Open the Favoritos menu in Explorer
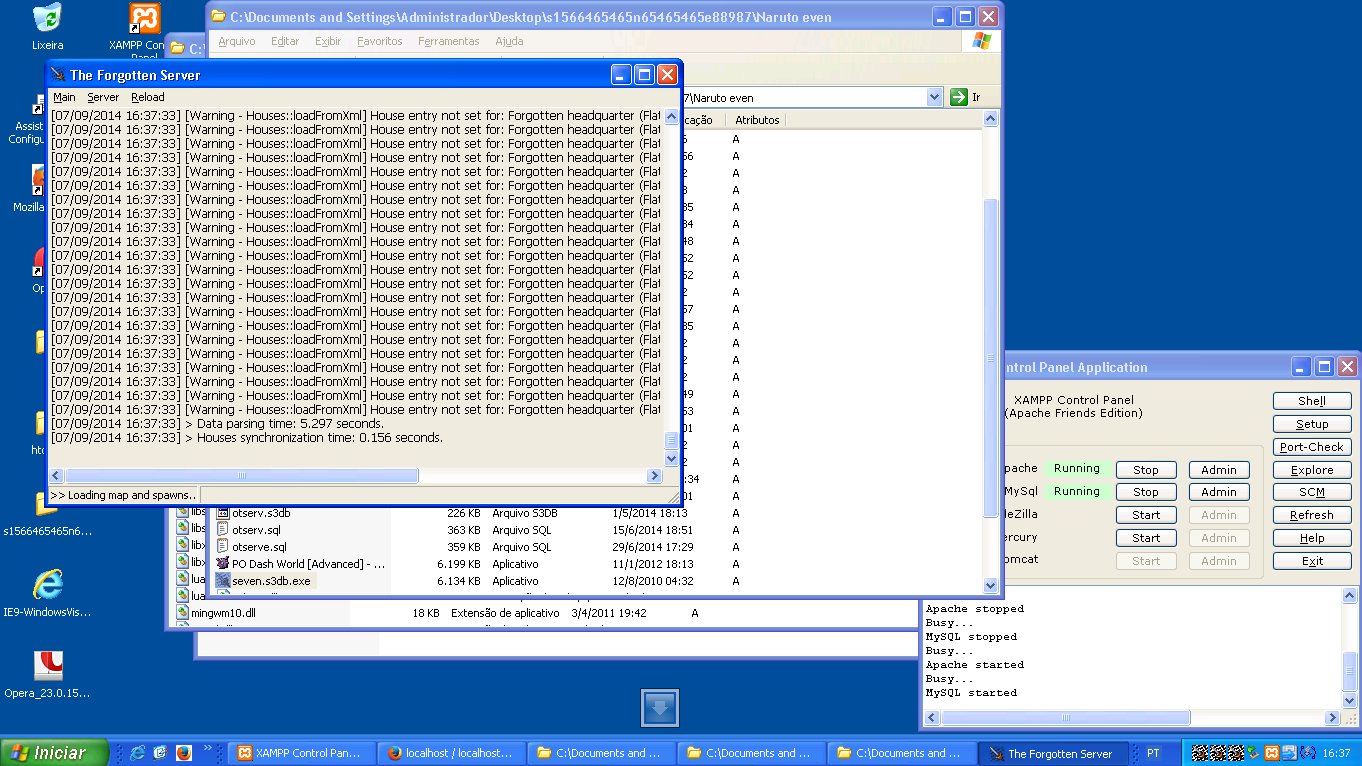 [x=380, y=41]
